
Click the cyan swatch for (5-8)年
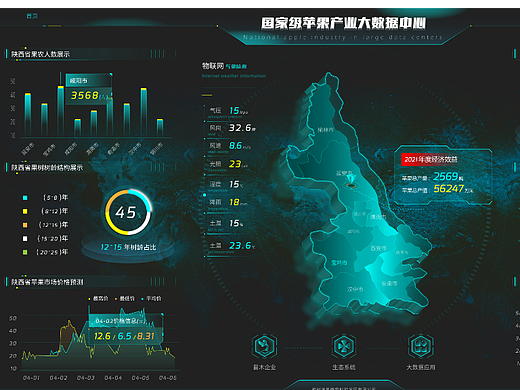pos(25,198)
